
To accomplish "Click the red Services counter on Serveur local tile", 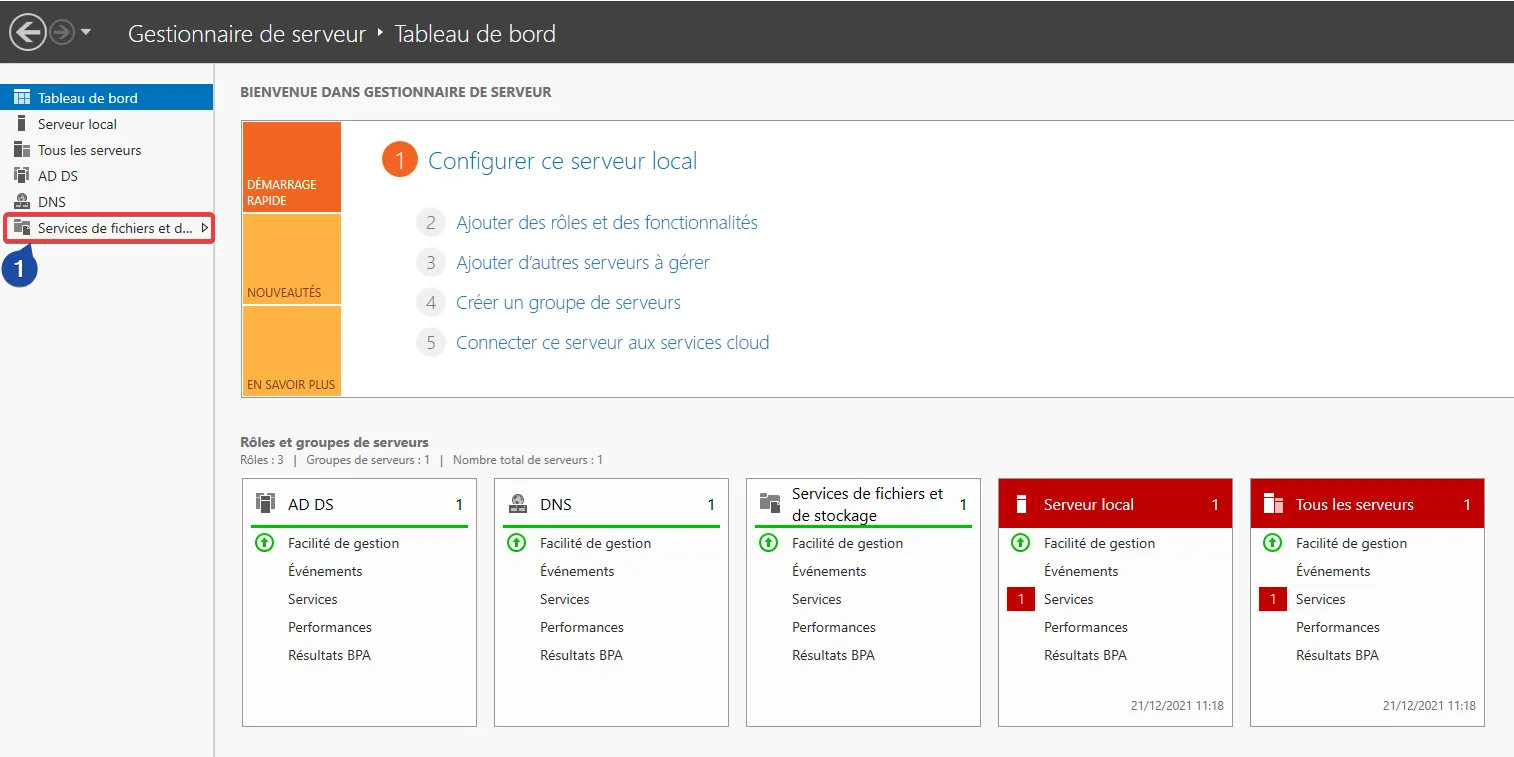I will pos(1020,598).
